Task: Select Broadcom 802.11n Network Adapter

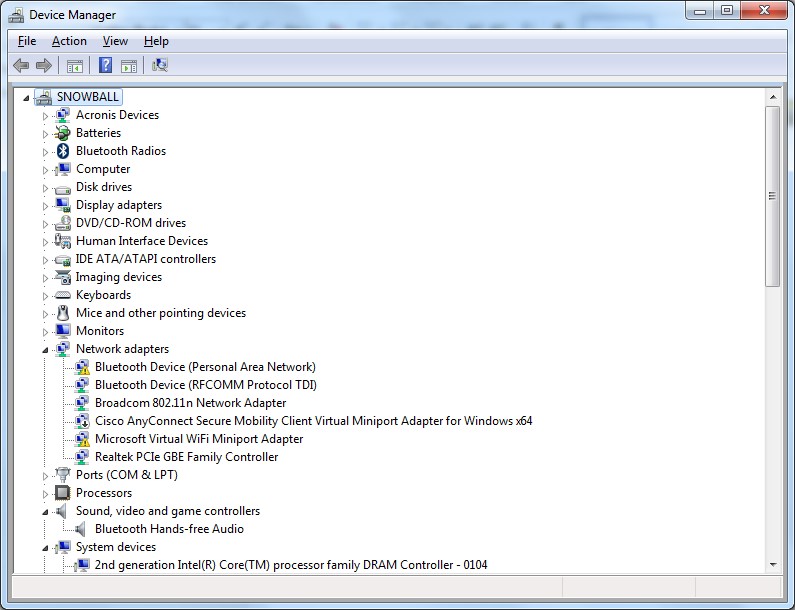Action: coord(191,403)
